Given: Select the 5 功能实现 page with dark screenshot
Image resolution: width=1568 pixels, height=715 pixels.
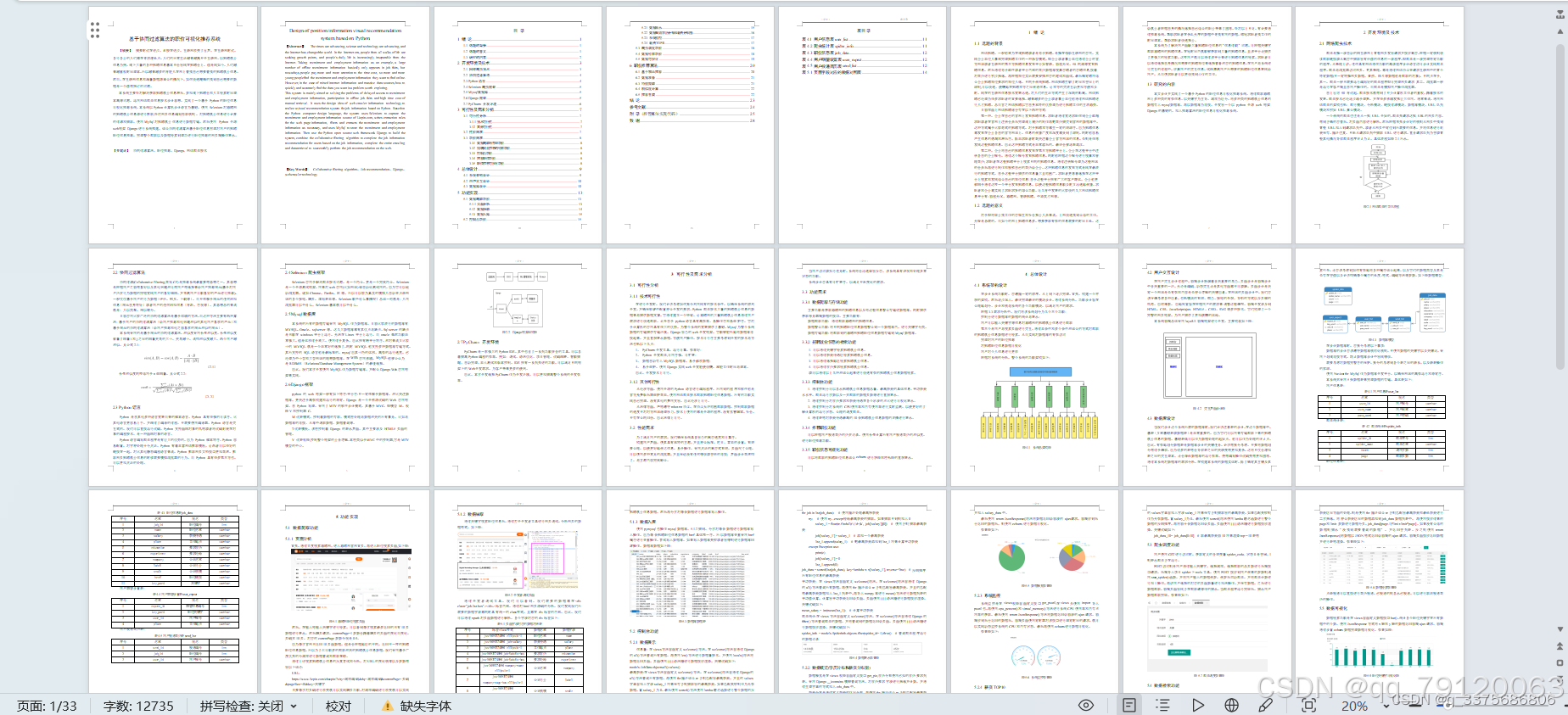Looking at the screenshot, I should [x=345, y=592].
